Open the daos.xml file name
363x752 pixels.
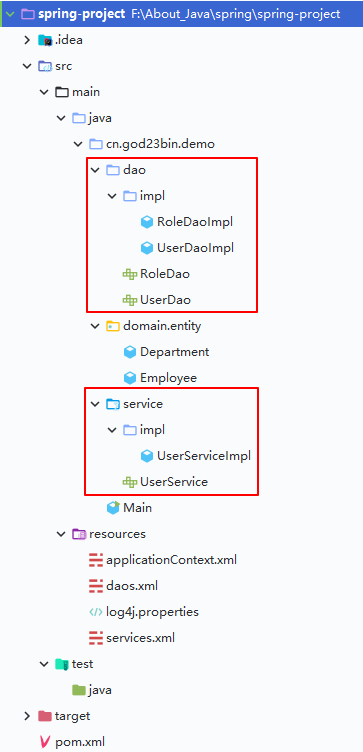tap(132, 586)
